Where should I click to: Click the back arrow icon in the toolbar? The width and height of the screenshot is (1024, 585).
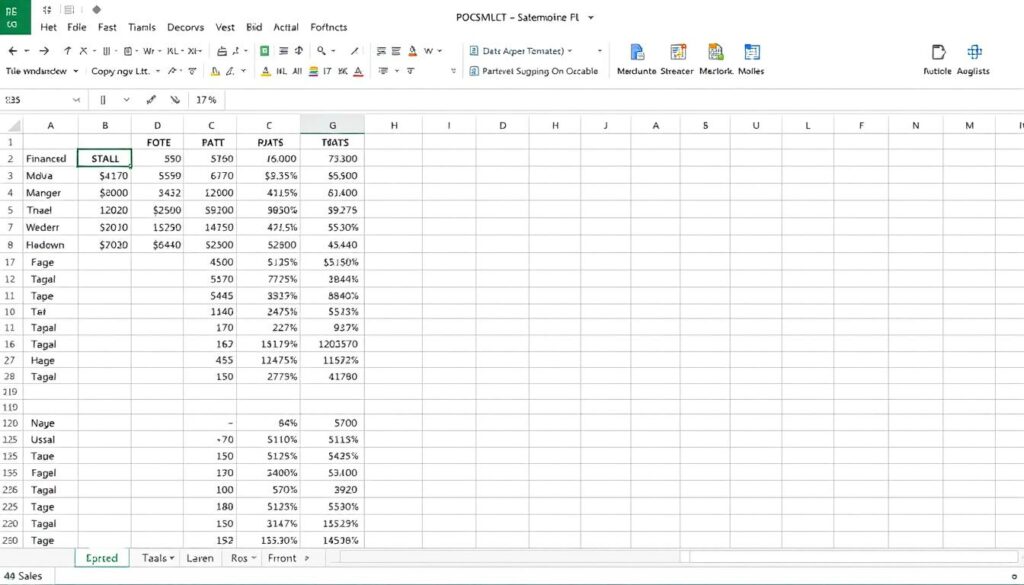[x=13, y=51]
